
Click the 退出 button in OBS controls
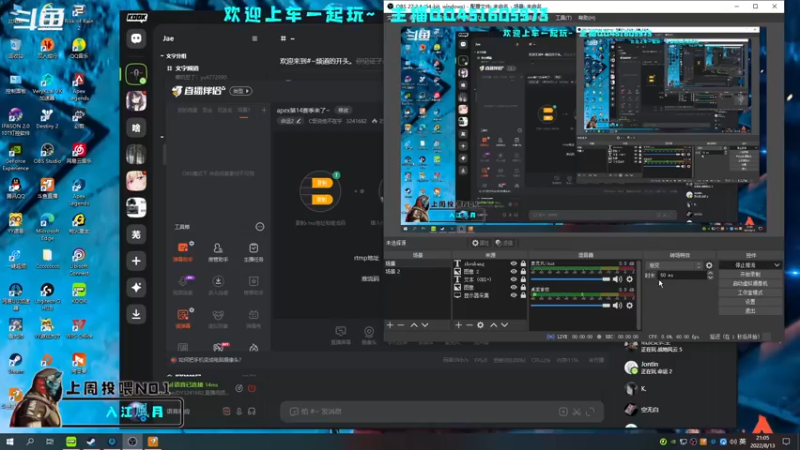(750, 311)
